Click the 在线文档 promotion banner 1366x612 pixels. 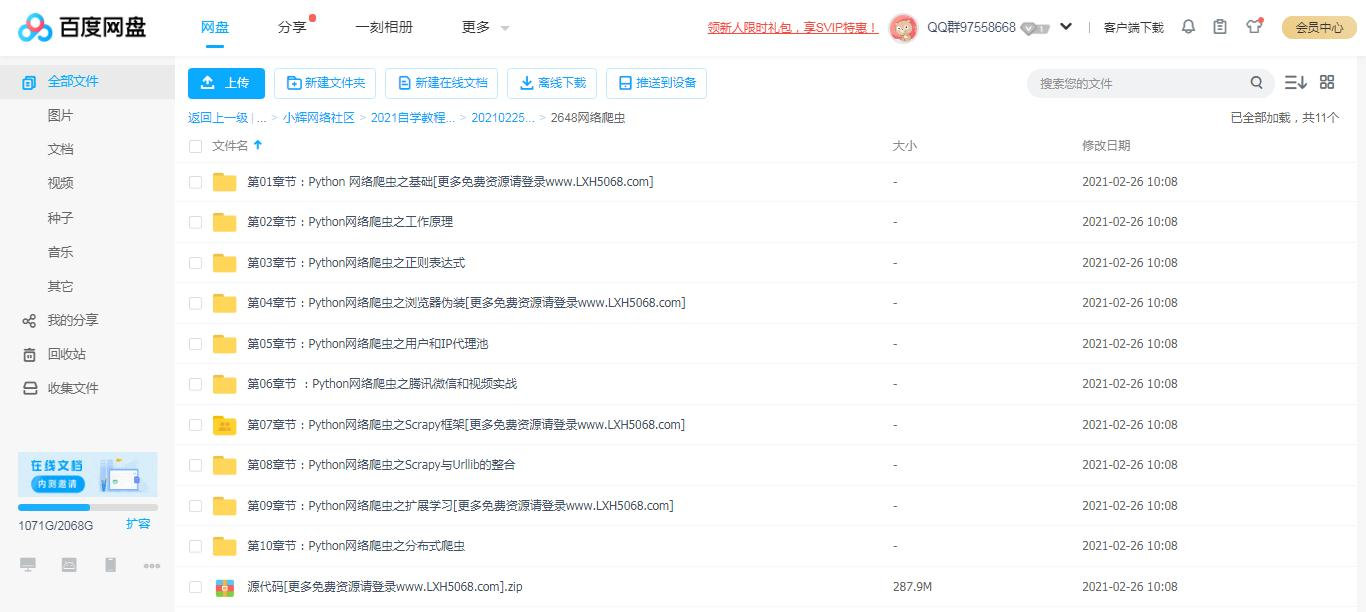(88, 475)
